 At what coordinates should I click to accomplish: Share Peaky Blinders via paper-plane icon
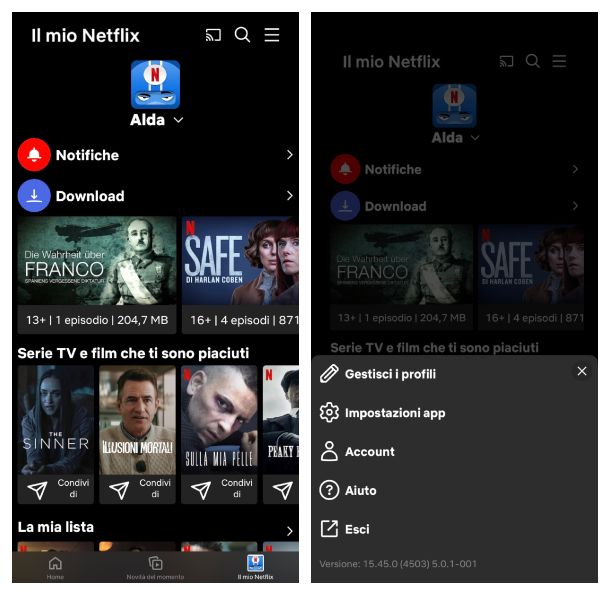click(x=282, y=490)
